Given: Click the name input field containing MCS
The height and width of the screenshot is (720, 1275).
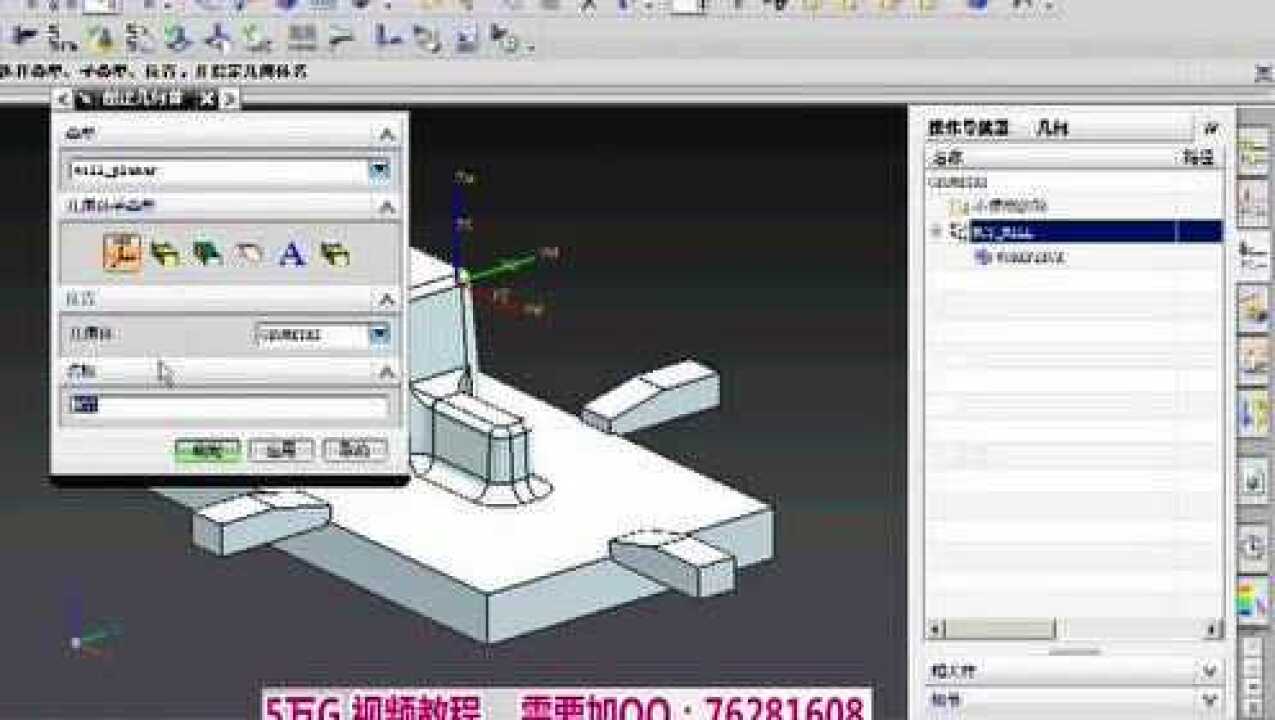Looking at the screenshot, I should (x=230, y=406).
